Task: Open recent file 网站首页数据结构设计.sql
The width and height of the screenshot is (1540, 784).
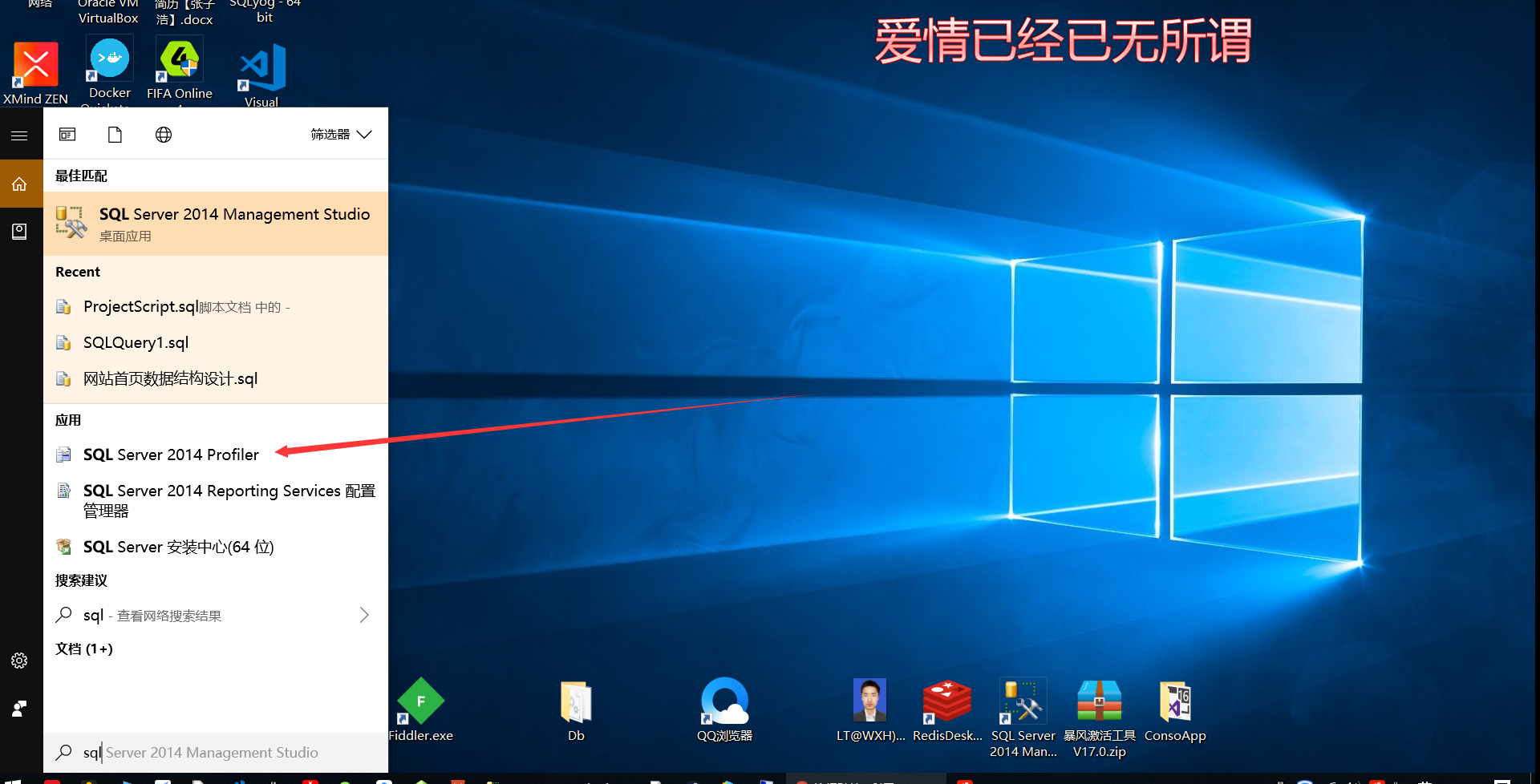Action: click(216, 379)
